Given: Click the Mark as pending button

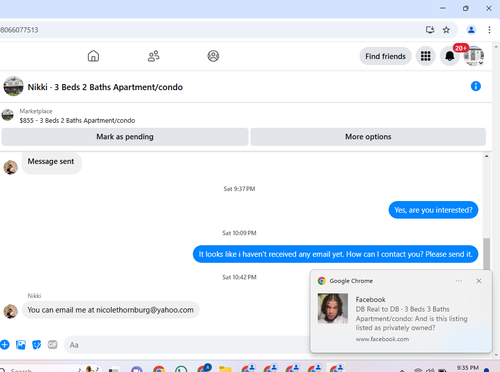Looking at the screenshot, I should point(125,137).
